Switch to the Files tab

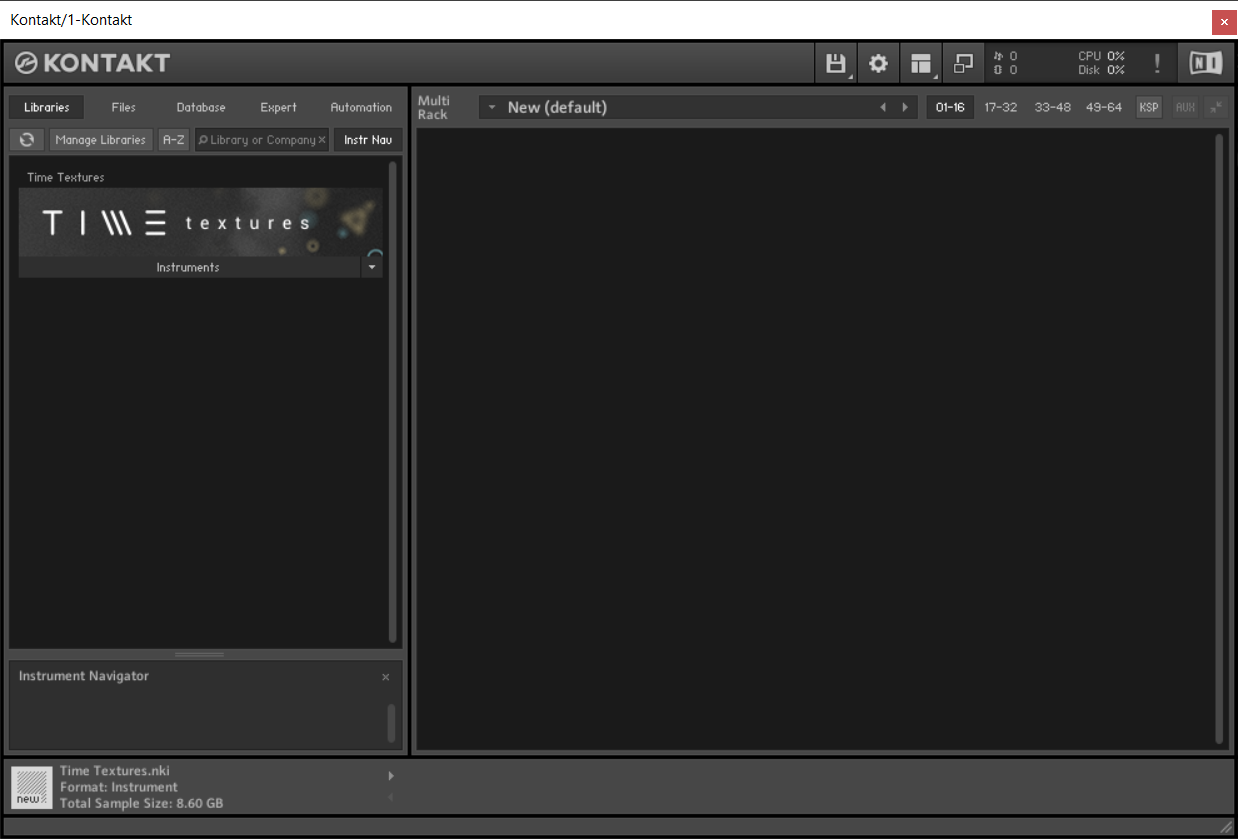coord(124,107)
